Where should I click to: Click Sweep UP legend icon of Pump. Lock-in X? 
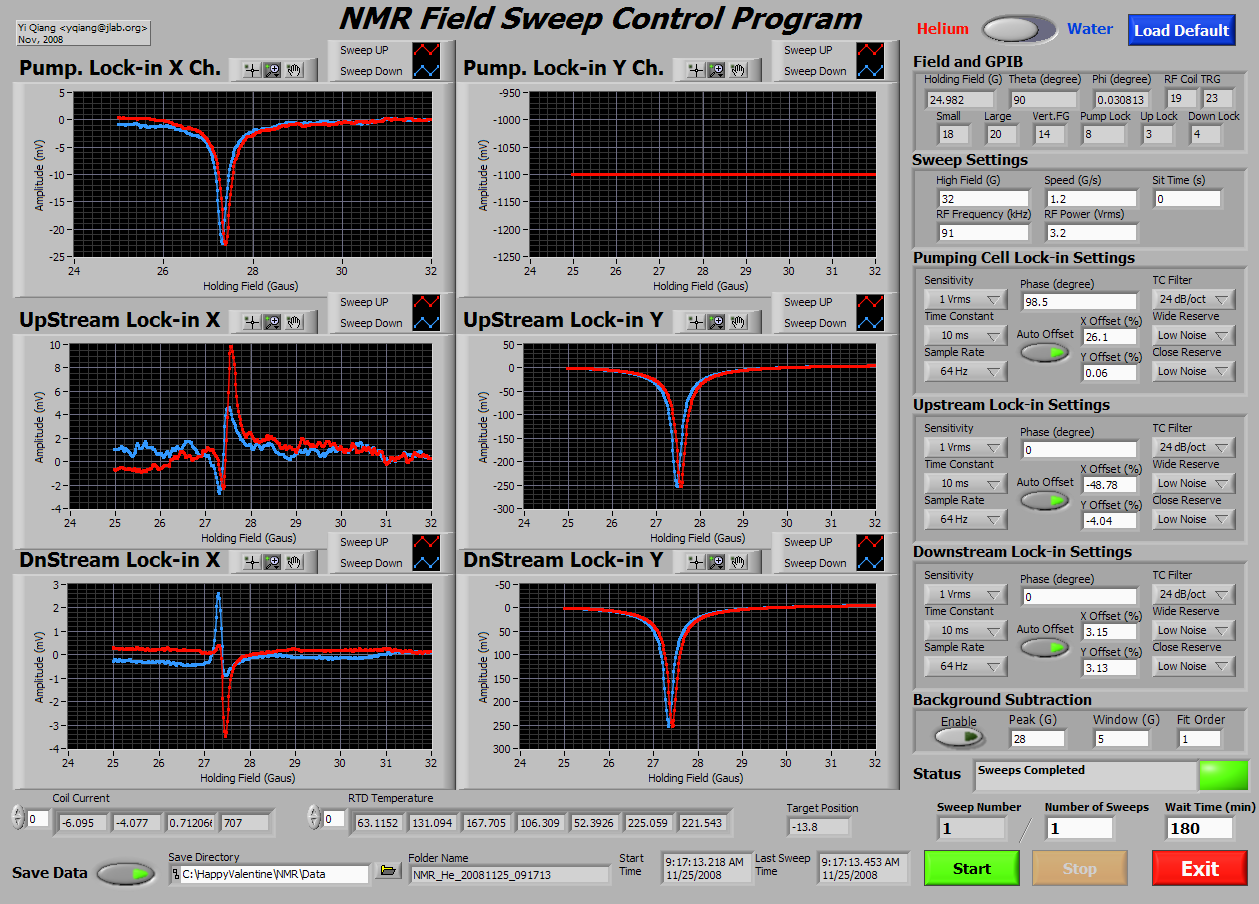(x=426, y=50)
